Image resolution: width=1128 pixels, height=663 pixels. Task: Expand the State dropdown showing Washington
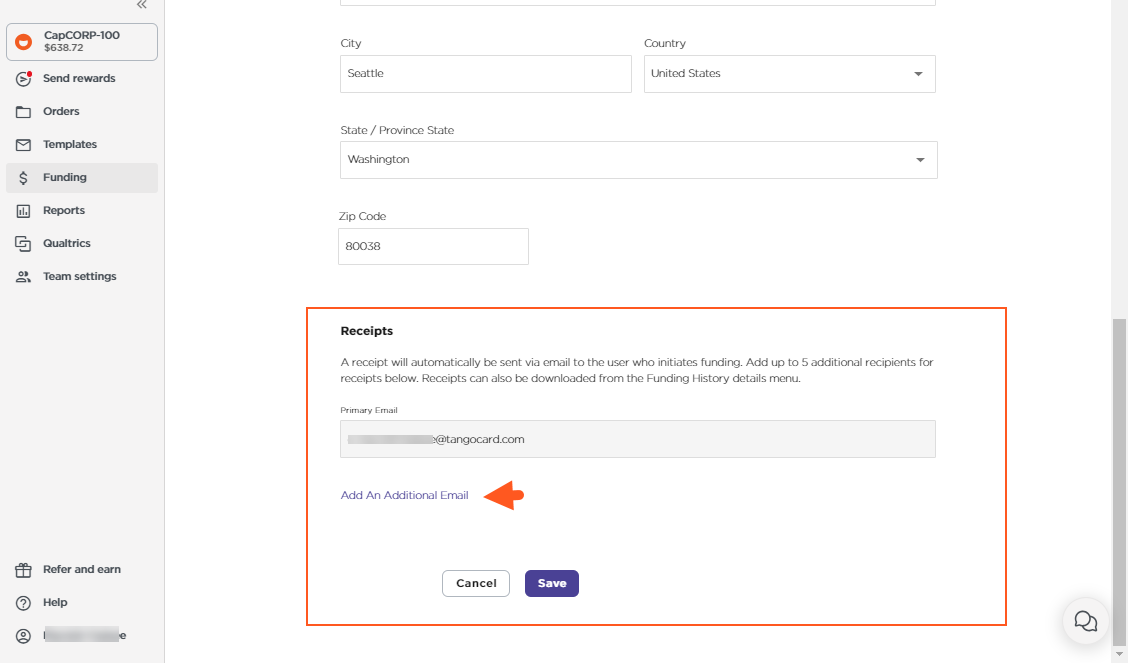coord(919,159)
